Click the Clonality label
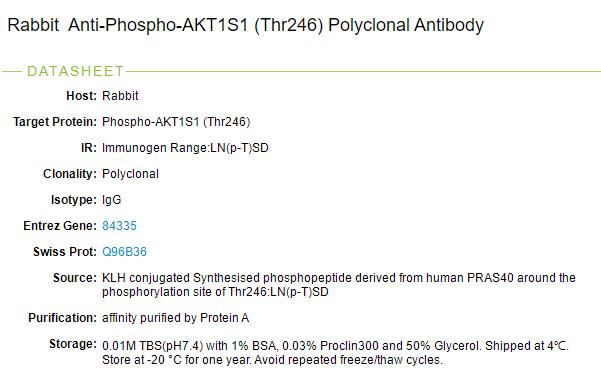Screen dimensions: 601x375 tap(70, 174)
